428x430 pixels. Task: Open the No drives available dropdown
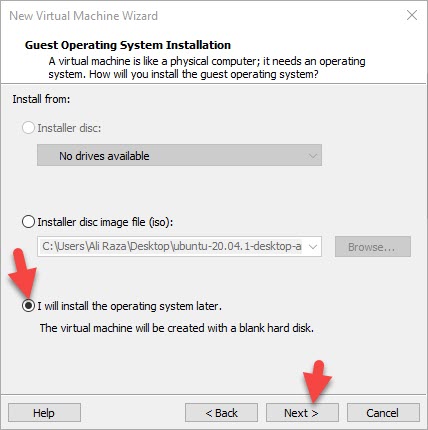click(x=179, y=155)
